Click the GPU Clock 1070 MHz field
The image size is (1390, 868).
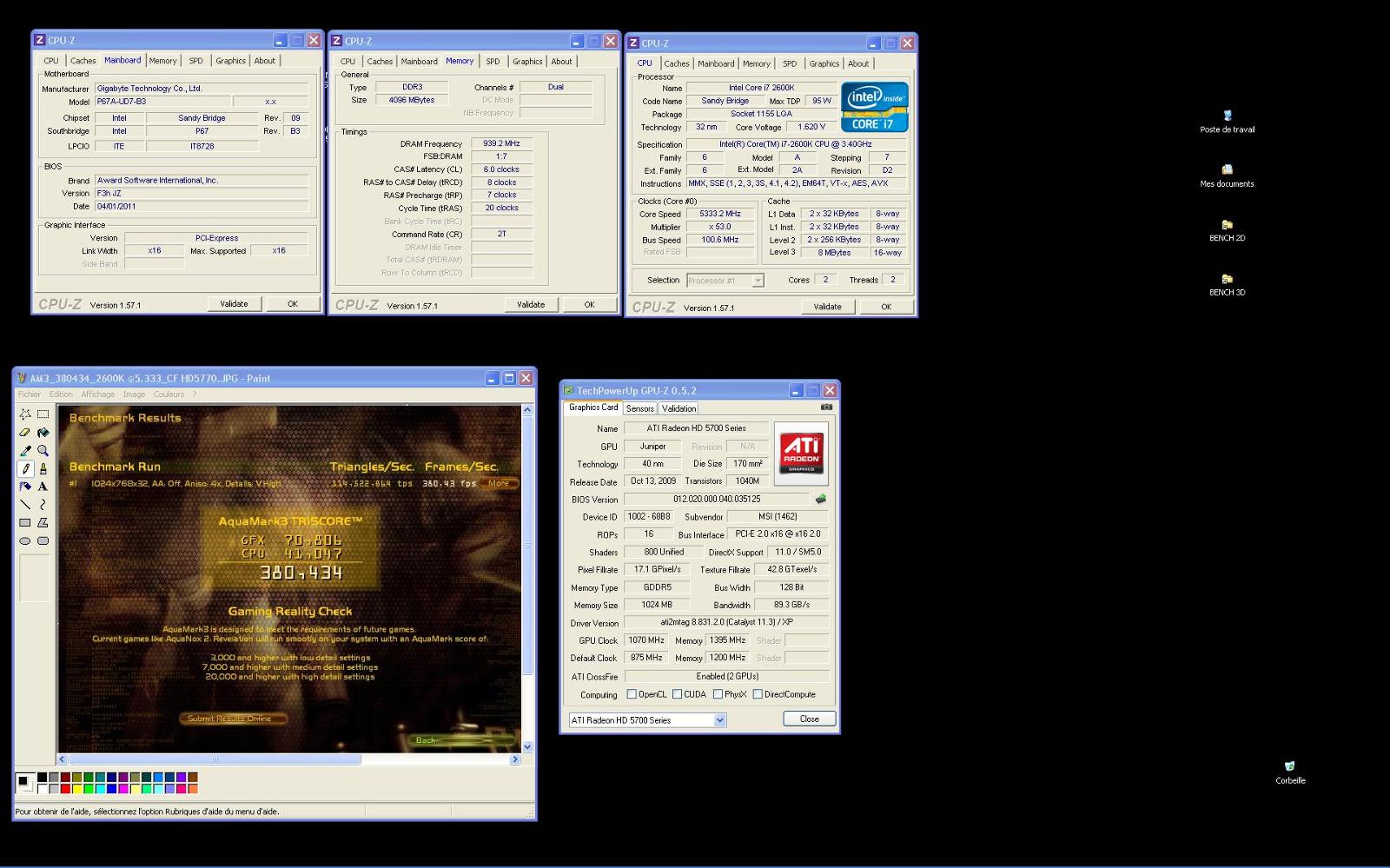click(x=645, y=640)
